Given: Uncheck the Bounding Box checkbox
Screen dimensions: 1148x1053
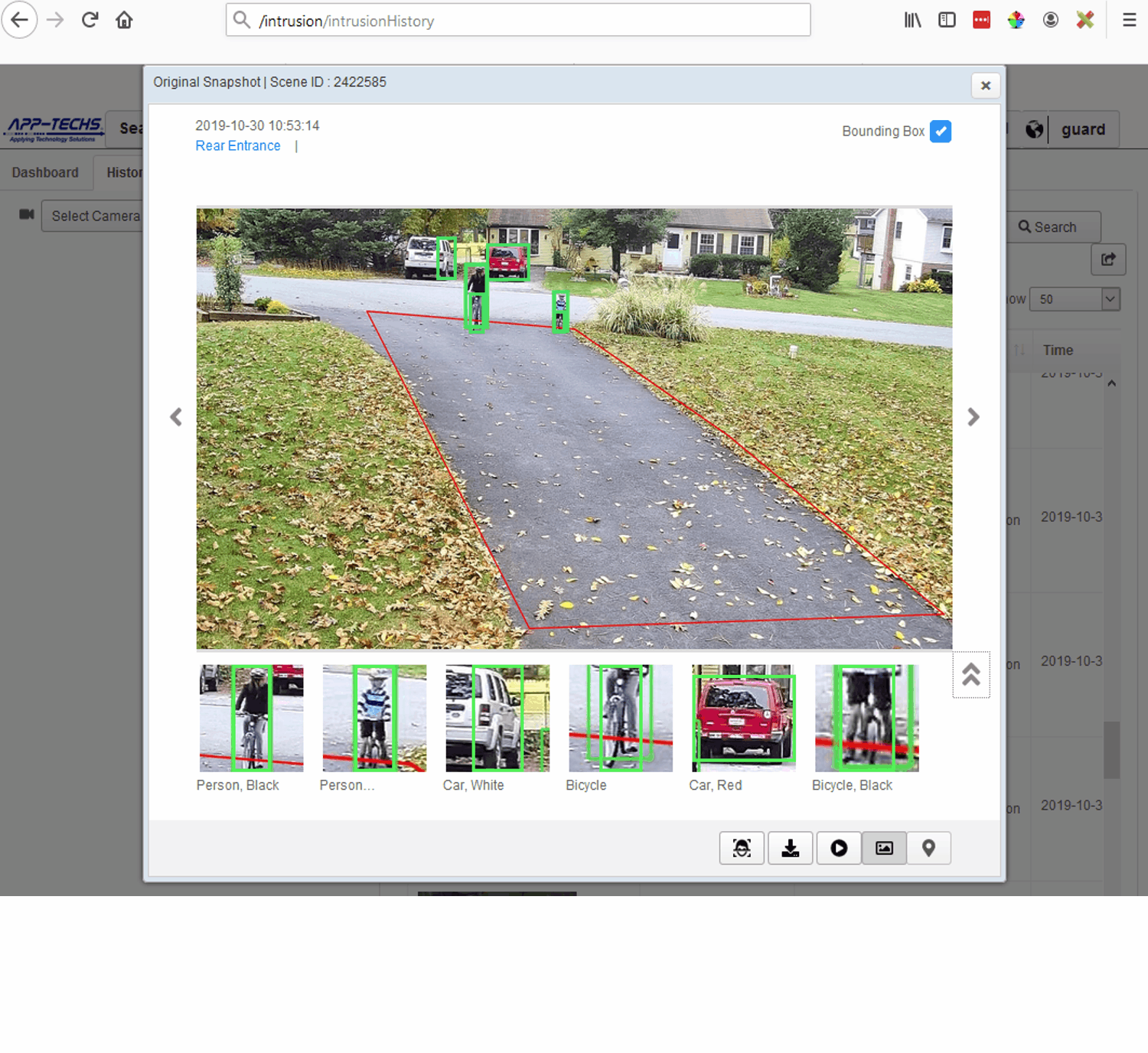Looking at the screenshot, I should click(940, 132).
